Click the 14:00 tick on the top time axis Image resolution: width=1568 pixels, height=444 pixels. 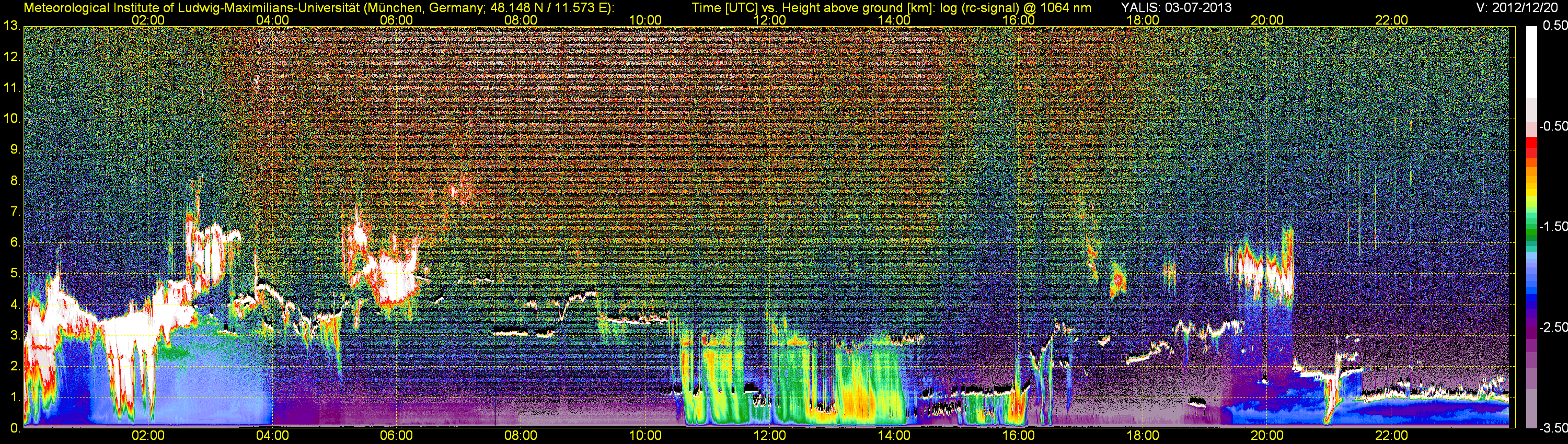[894, 20]
